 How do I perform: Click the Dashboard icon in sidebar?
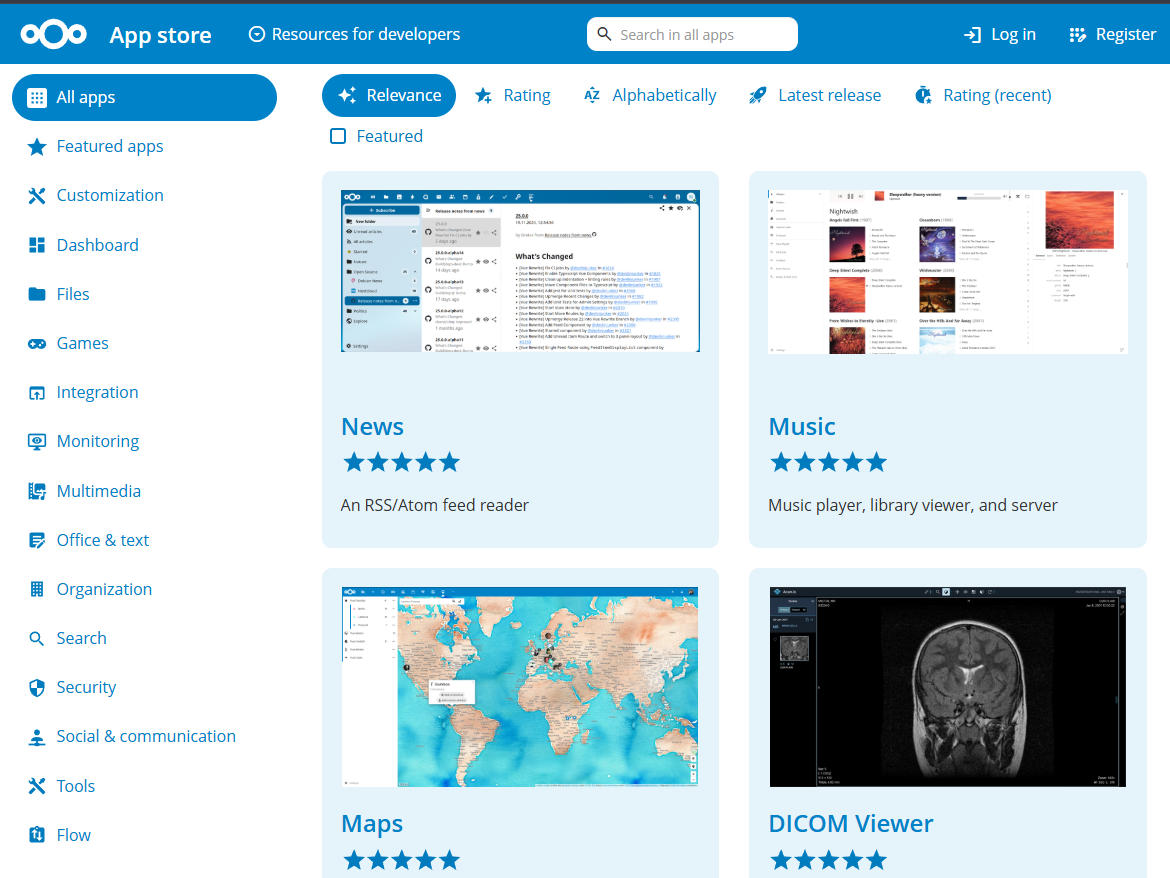click(x=37, y=245)
